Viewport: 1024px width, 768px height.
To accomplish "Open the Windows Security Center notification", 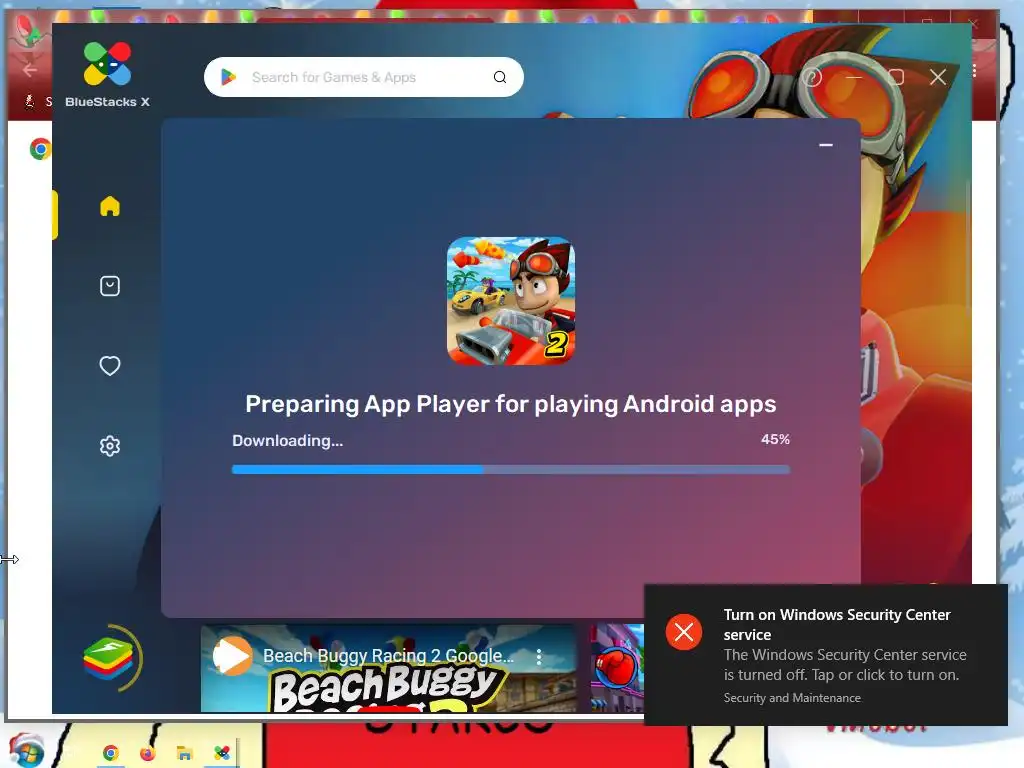I will click(x=826, y=654).
